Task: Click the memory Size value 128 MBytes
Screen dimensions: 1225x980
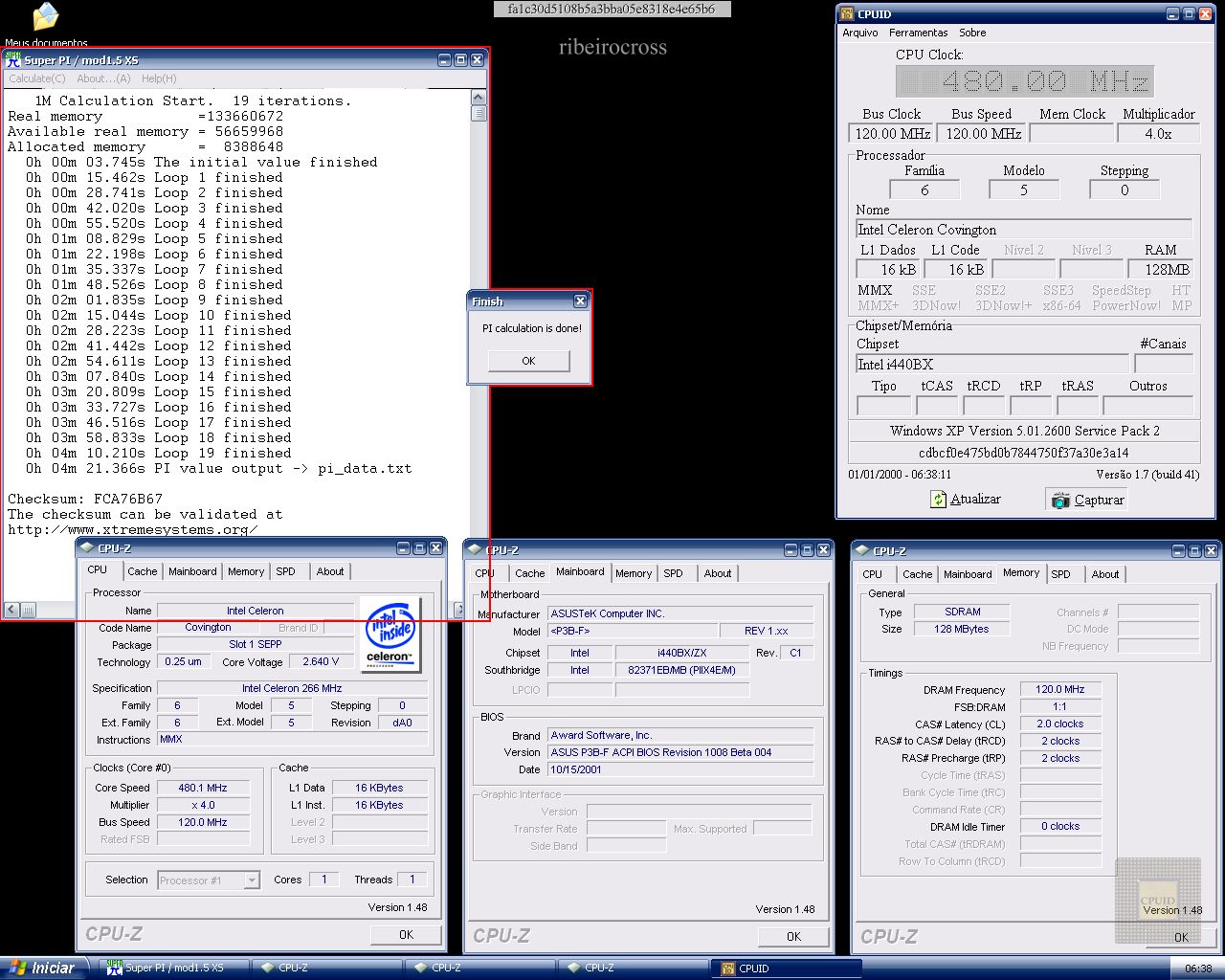Action: click(x=962, y=629)
